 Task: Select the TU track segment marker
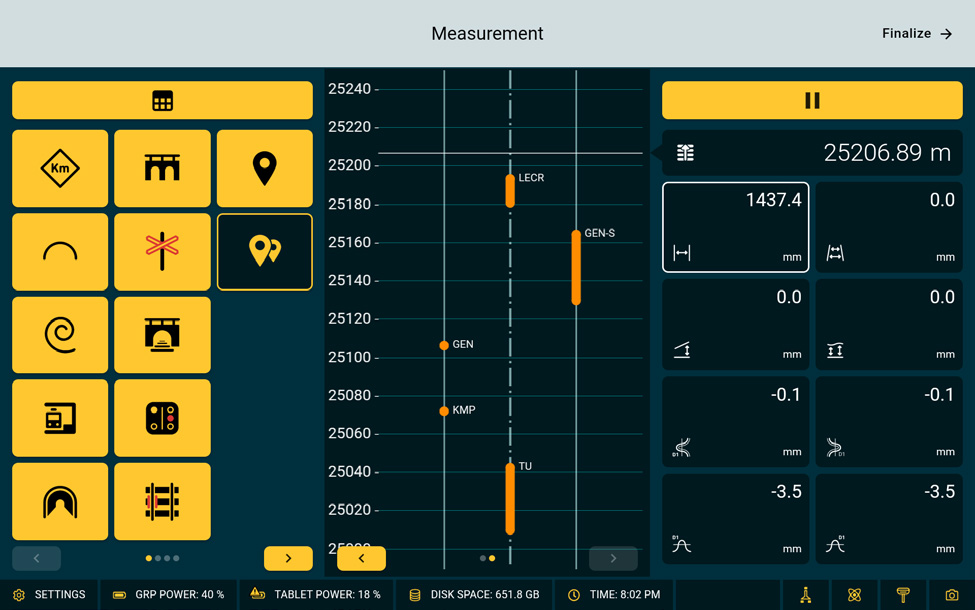(x=510, y=499)
